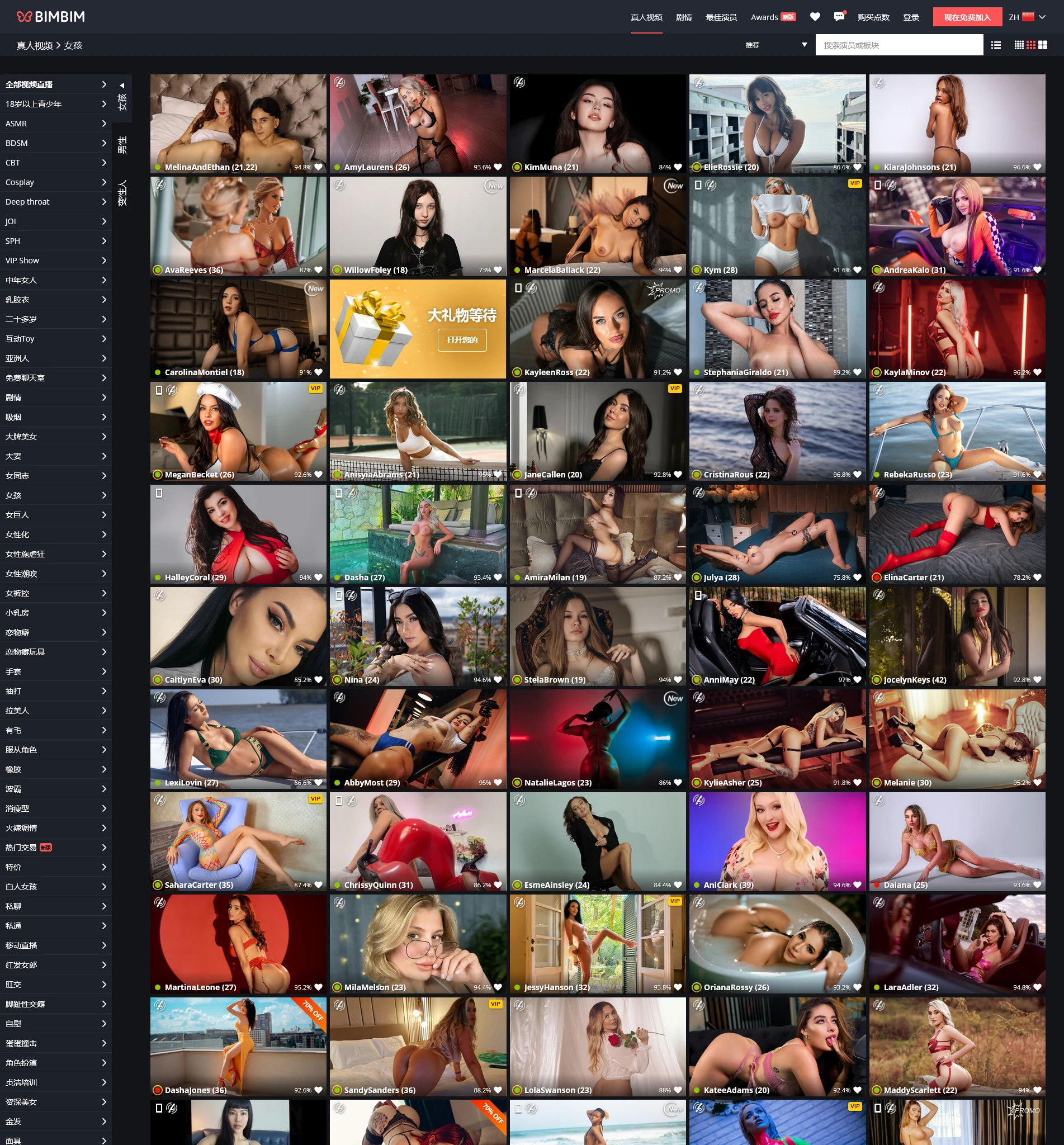This screenshot has width=1064, height=1145.
Task: Expand the Cosplay category in the sidebar
Action: tap(56, 182)
